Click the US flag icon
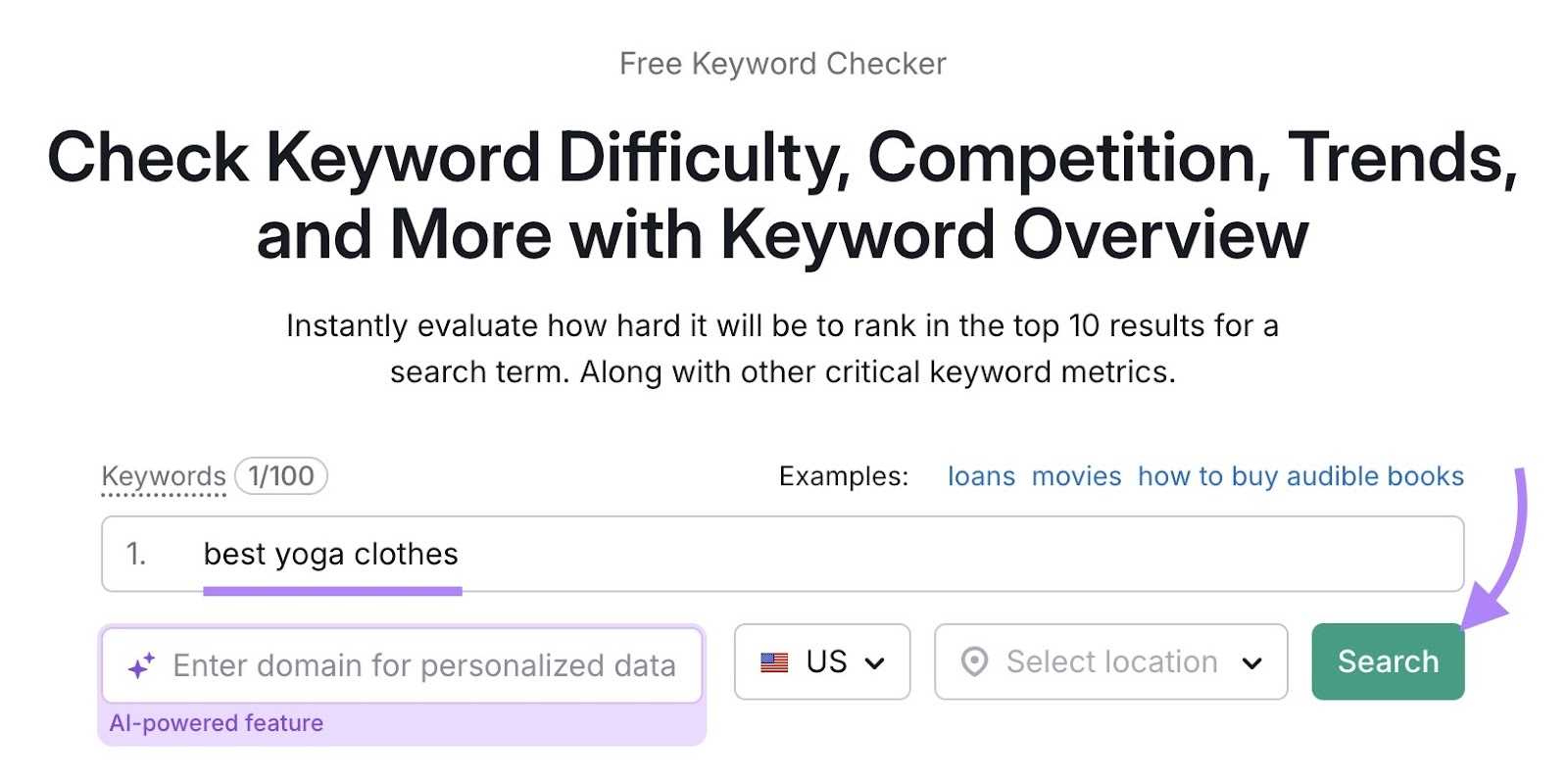The height and width of the screenshot is (784, 1568). pyautogui.click(x=774, y=662)
